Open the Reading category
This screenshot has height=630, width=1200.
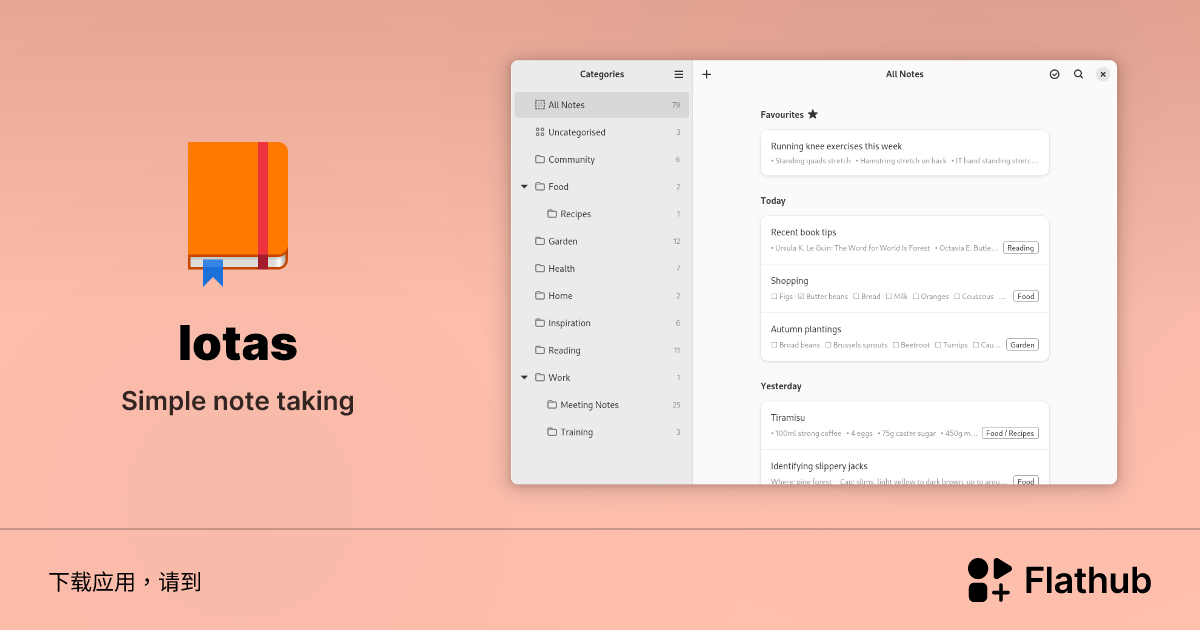pos(564,351)
